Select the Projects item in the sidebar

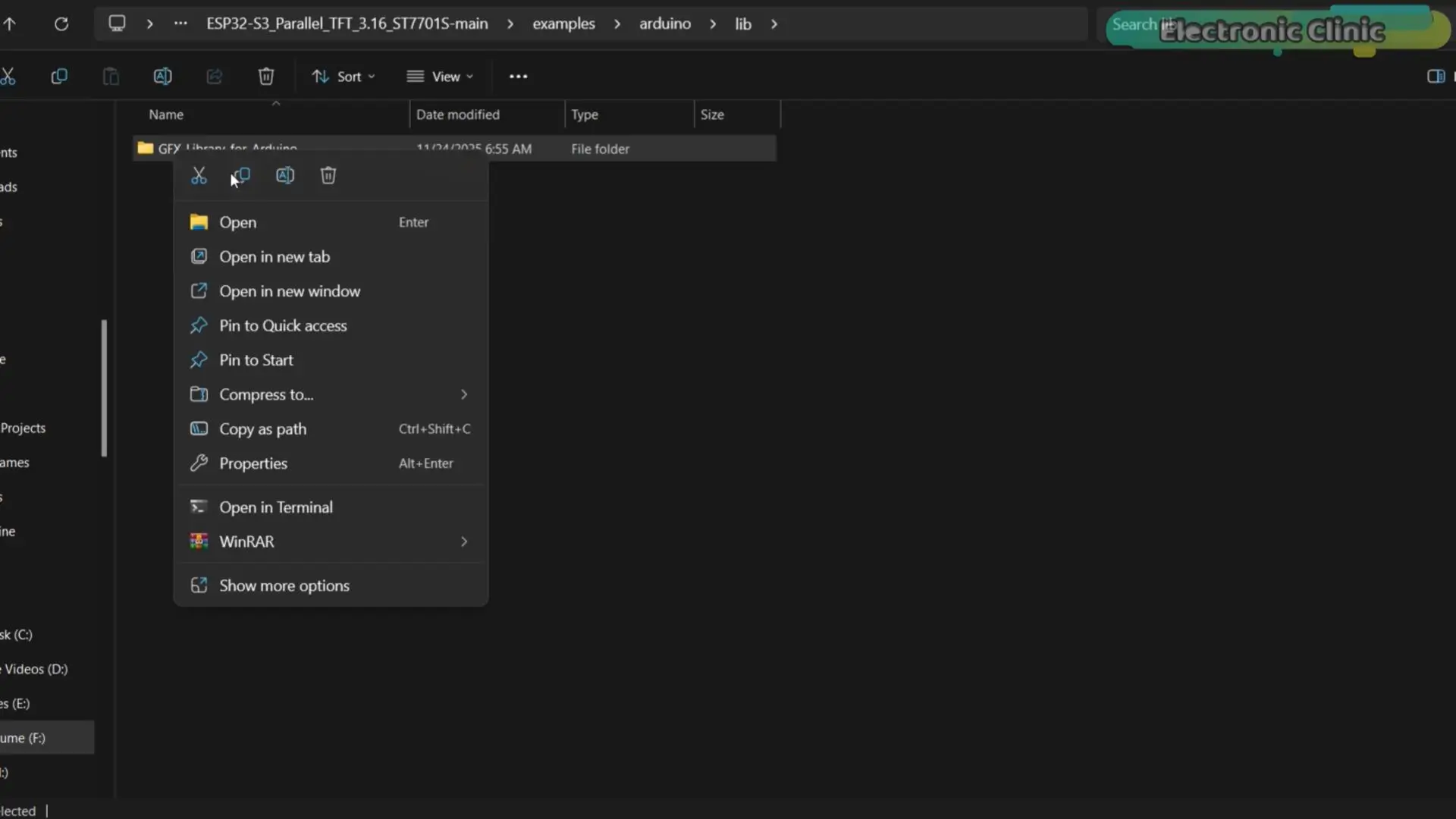click(x=24, y=428)
